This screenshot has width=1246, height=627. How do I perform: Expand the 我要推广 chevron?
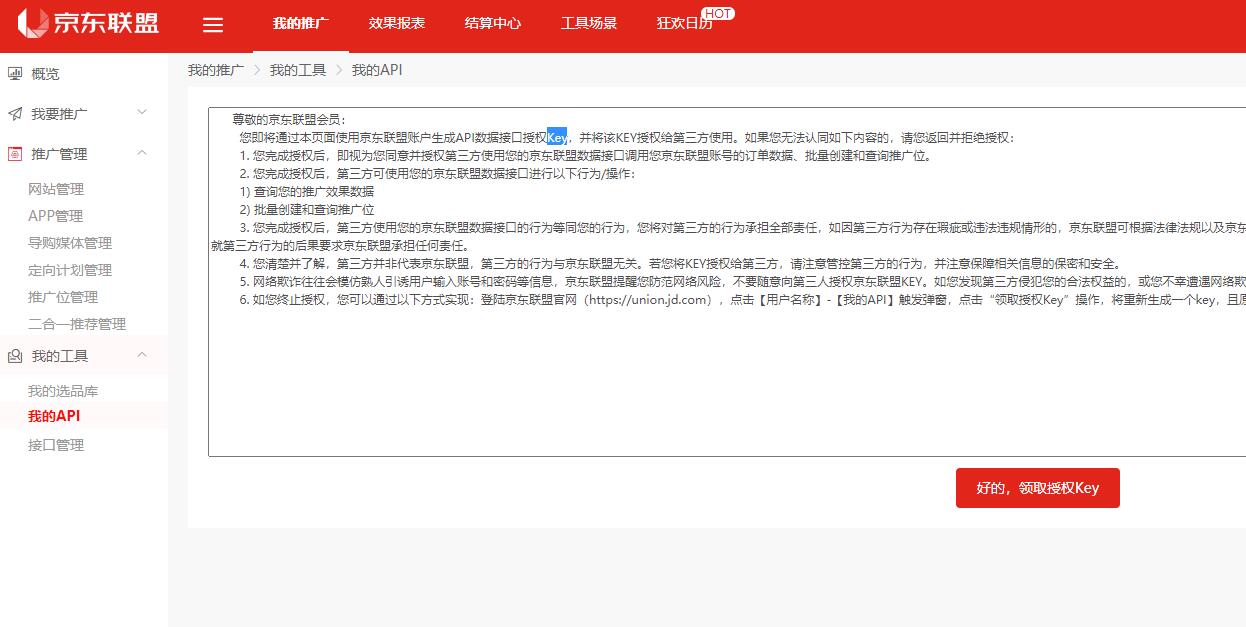coord(142,112)
